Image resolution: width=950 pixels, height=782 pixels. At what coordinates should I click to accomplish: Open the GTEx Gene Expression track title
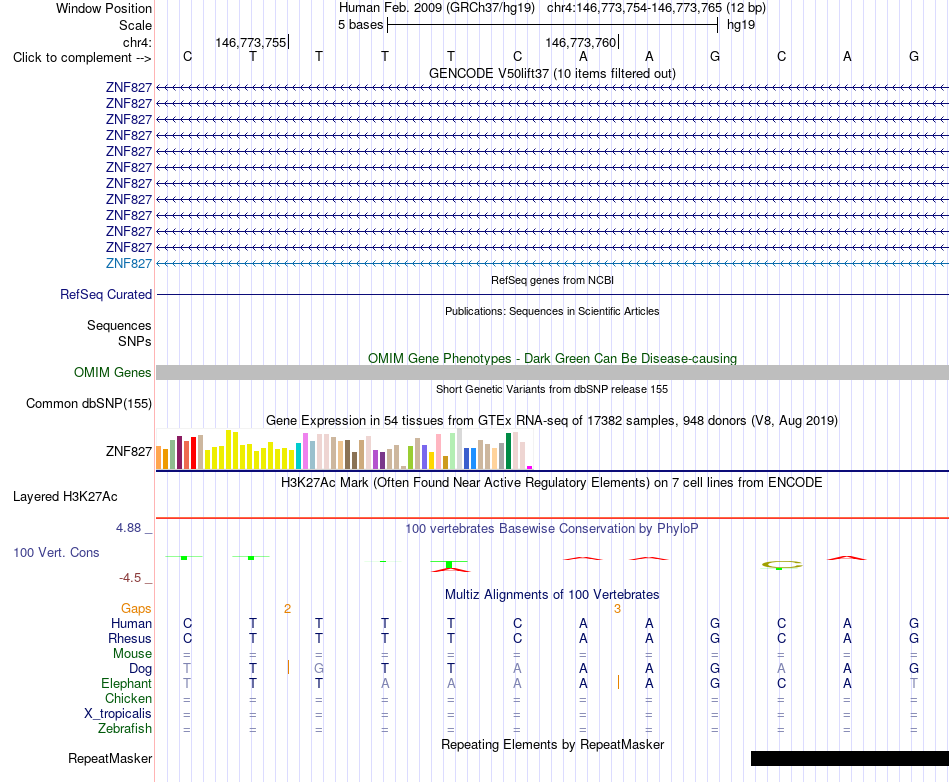click(552, 420)
